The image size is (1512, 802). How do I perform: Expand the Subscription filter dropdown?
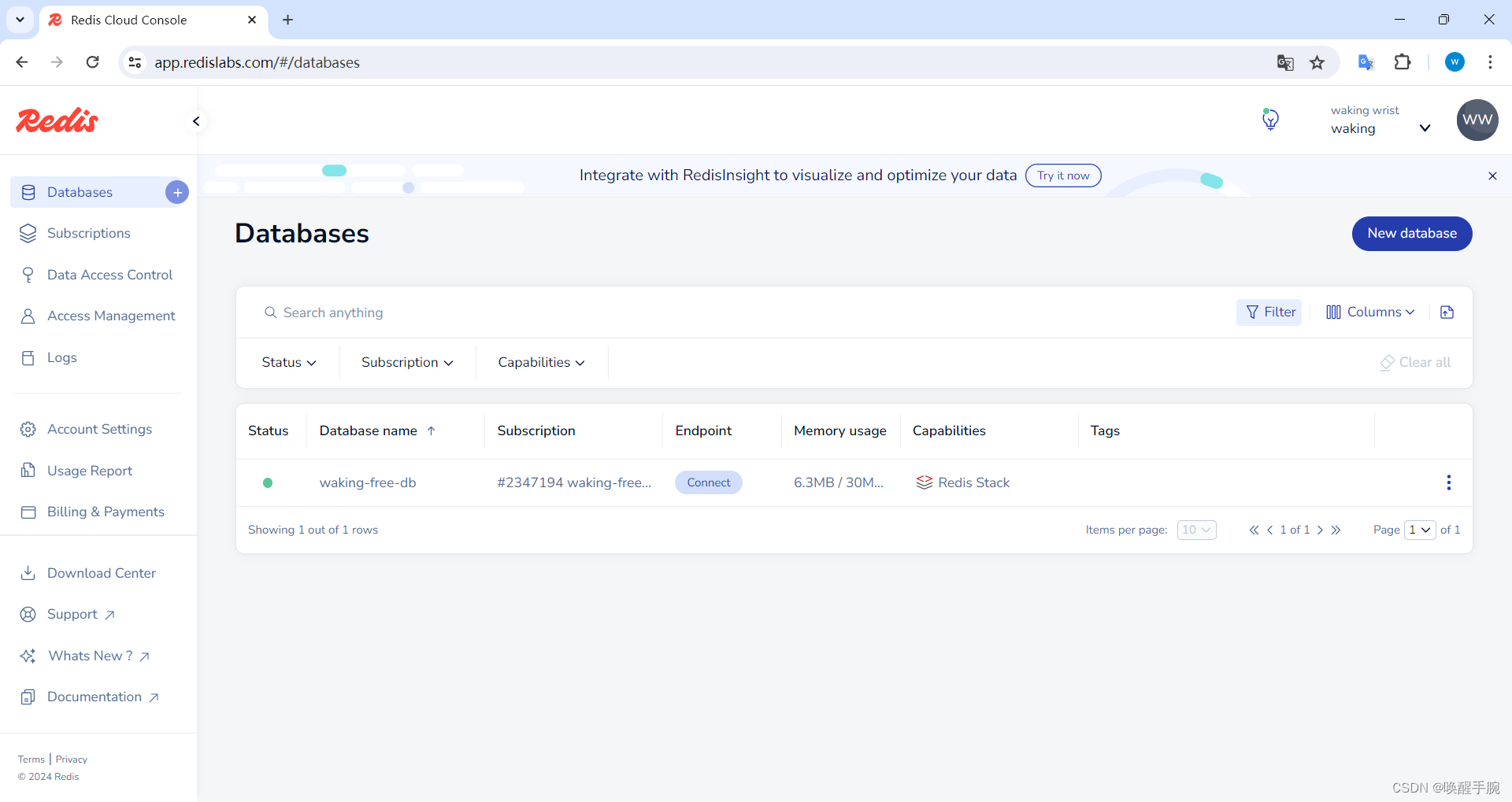click(x=407, y=363)
